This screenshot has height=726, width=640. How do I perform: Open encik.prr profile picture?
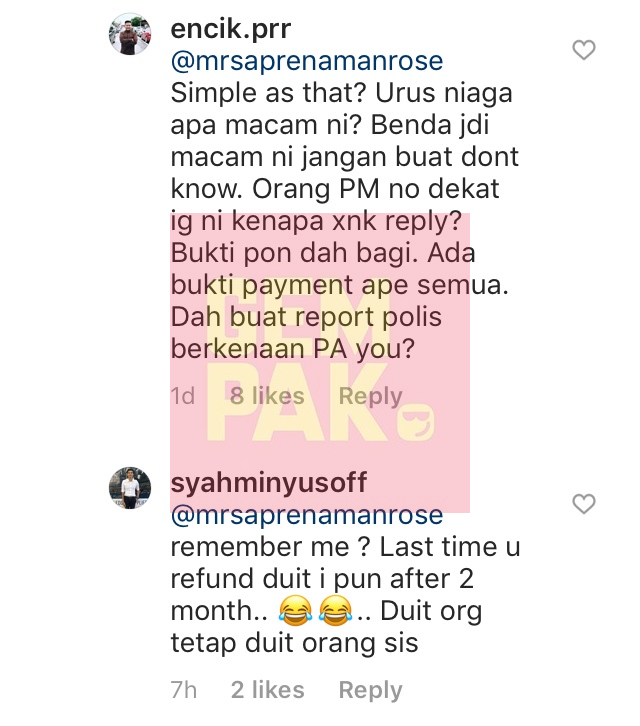click(x=130, y=34)
